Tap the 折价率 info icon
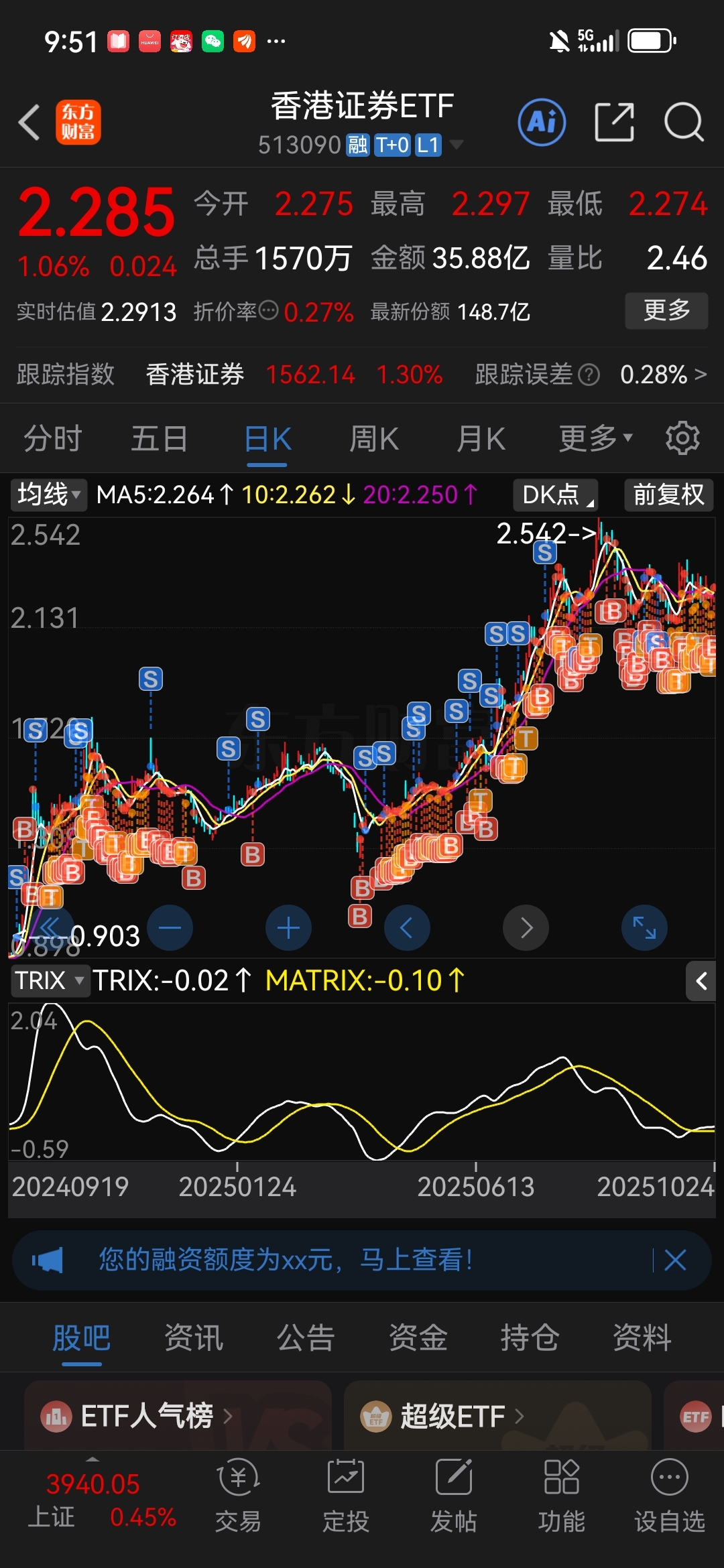The height and width of the screenshot is (1568, 724). 269,311
